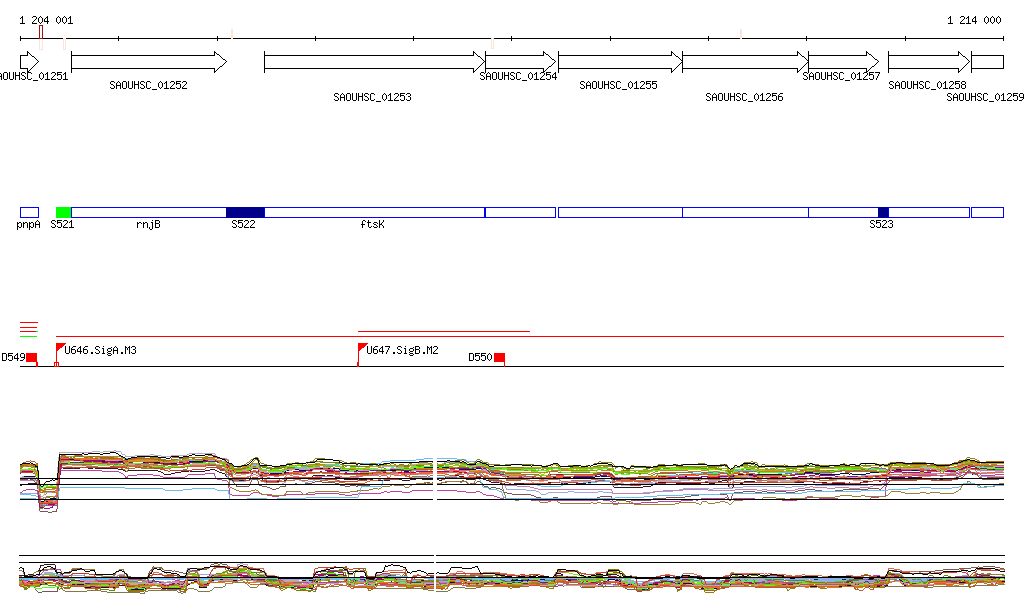
Task: Select the SAOUHSC_01253 gene arrow
Action: tap(374, 62)
